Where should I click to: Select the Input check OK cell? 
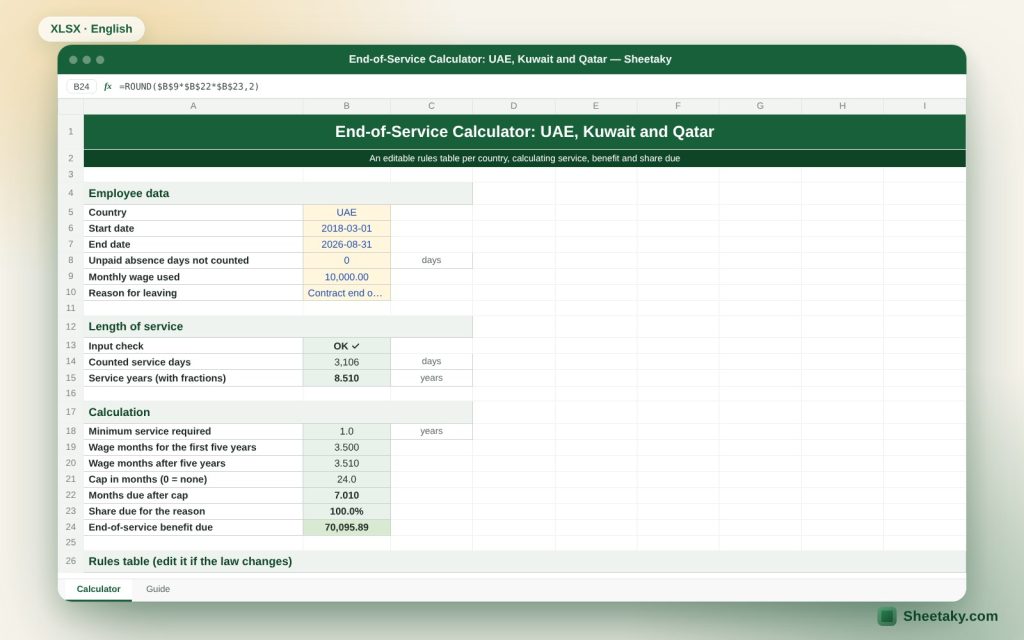pos(347,346)
